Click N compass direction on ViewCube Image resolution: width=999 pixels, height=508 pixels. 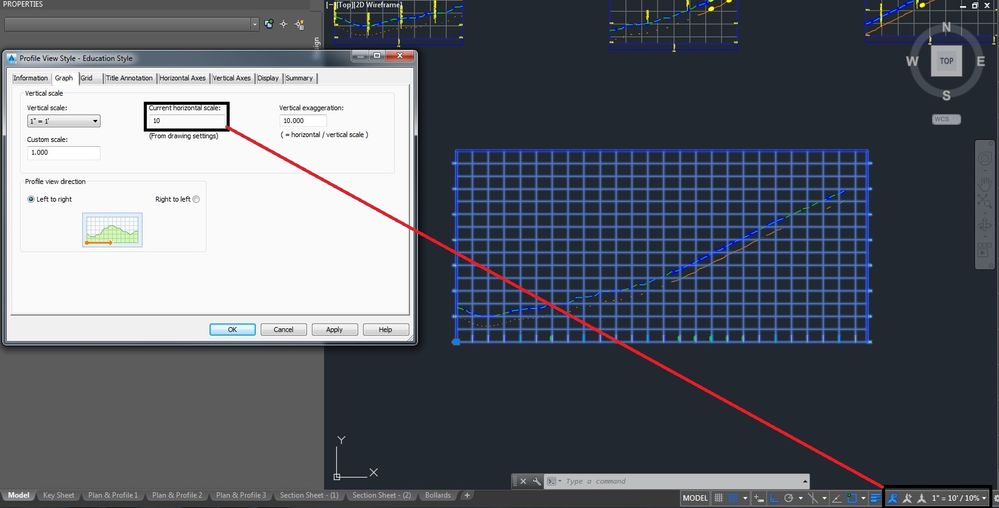[946, 27]
